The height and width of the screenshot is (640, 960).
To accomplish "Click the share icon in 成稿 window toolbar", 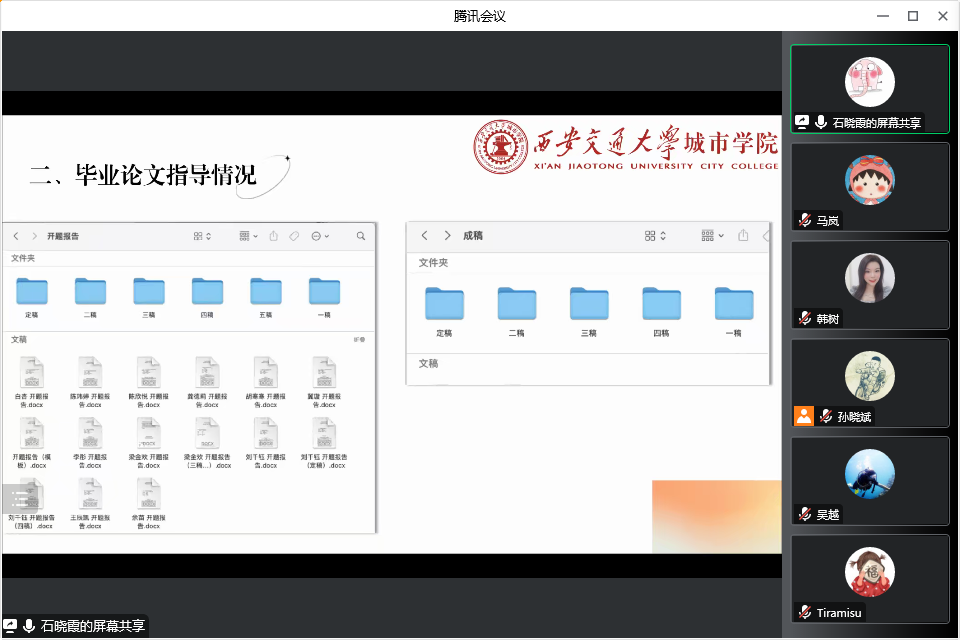I will [x=743, y=236].
